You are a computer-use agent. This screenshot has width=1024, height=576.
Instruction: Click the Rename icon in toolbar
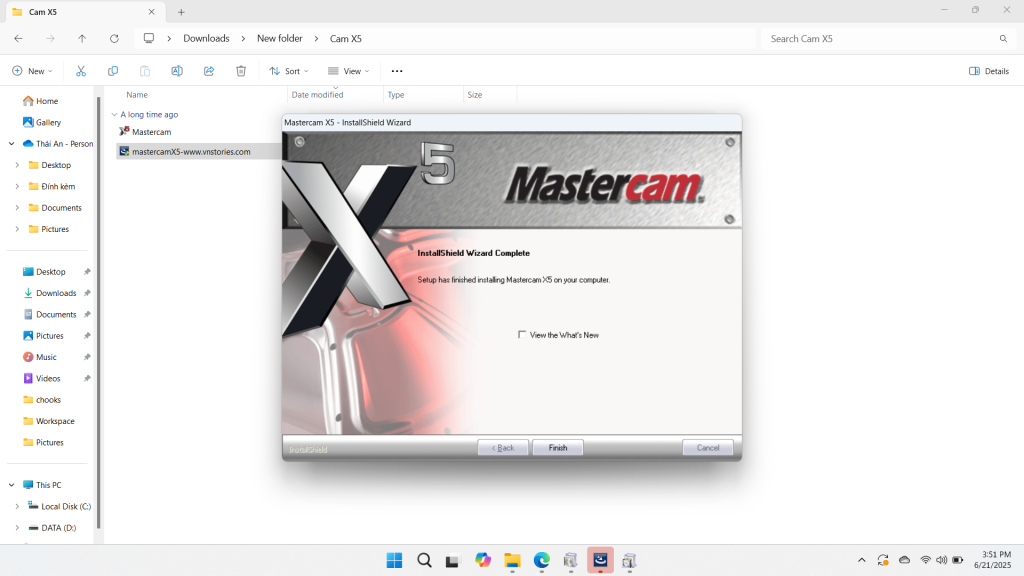coord(177,71)
